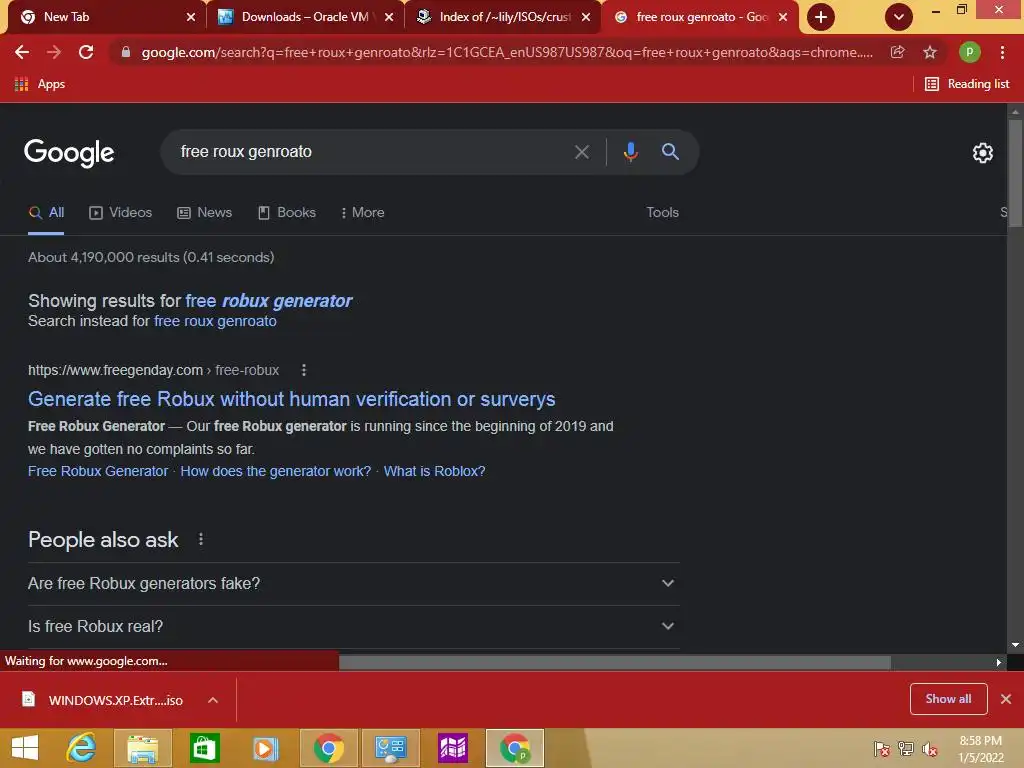The width and height of the screenshot is (1024, 768).
Task: Open the Free Robux Generator sitelink
Action: tap(98, 472)
